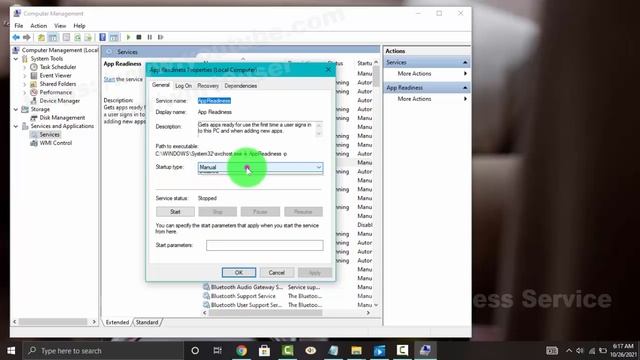Screen dimensions: 640x360
Task: Open Device Manager in the console tree
Action: (60, 101)
